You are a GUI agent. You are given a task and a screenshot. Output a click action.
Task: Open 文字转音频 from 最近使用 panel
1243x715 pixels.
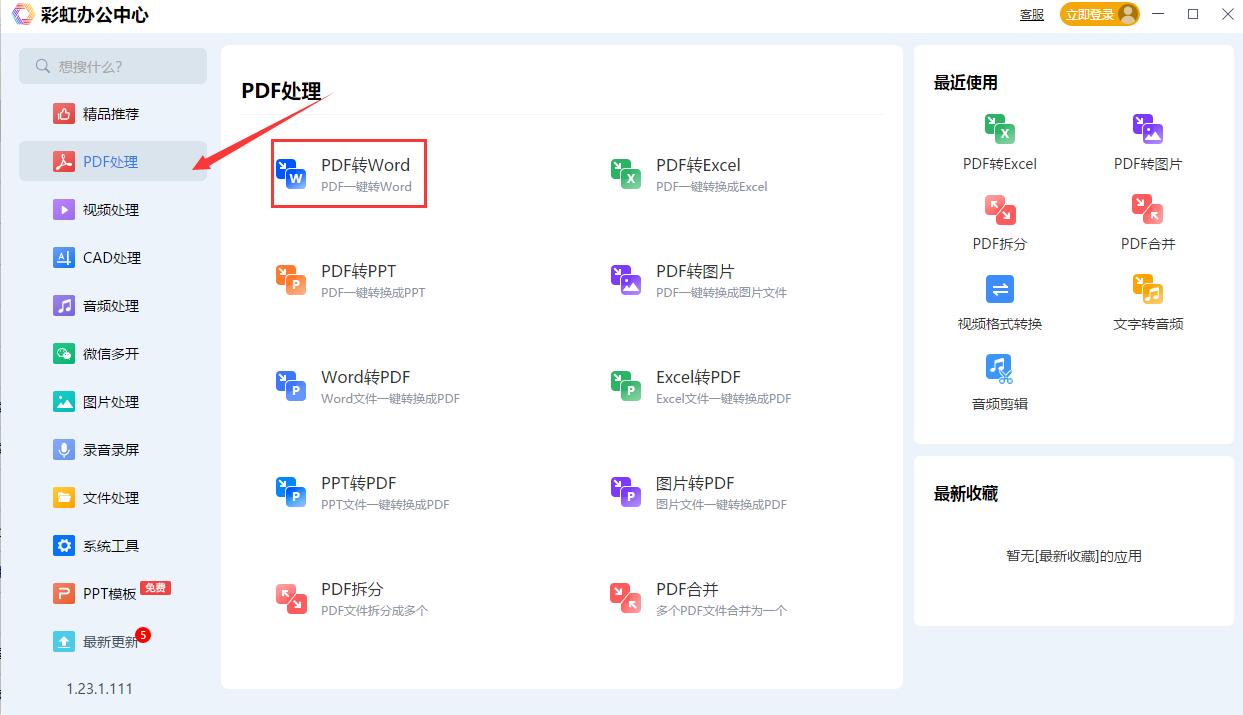[1147, 300]
